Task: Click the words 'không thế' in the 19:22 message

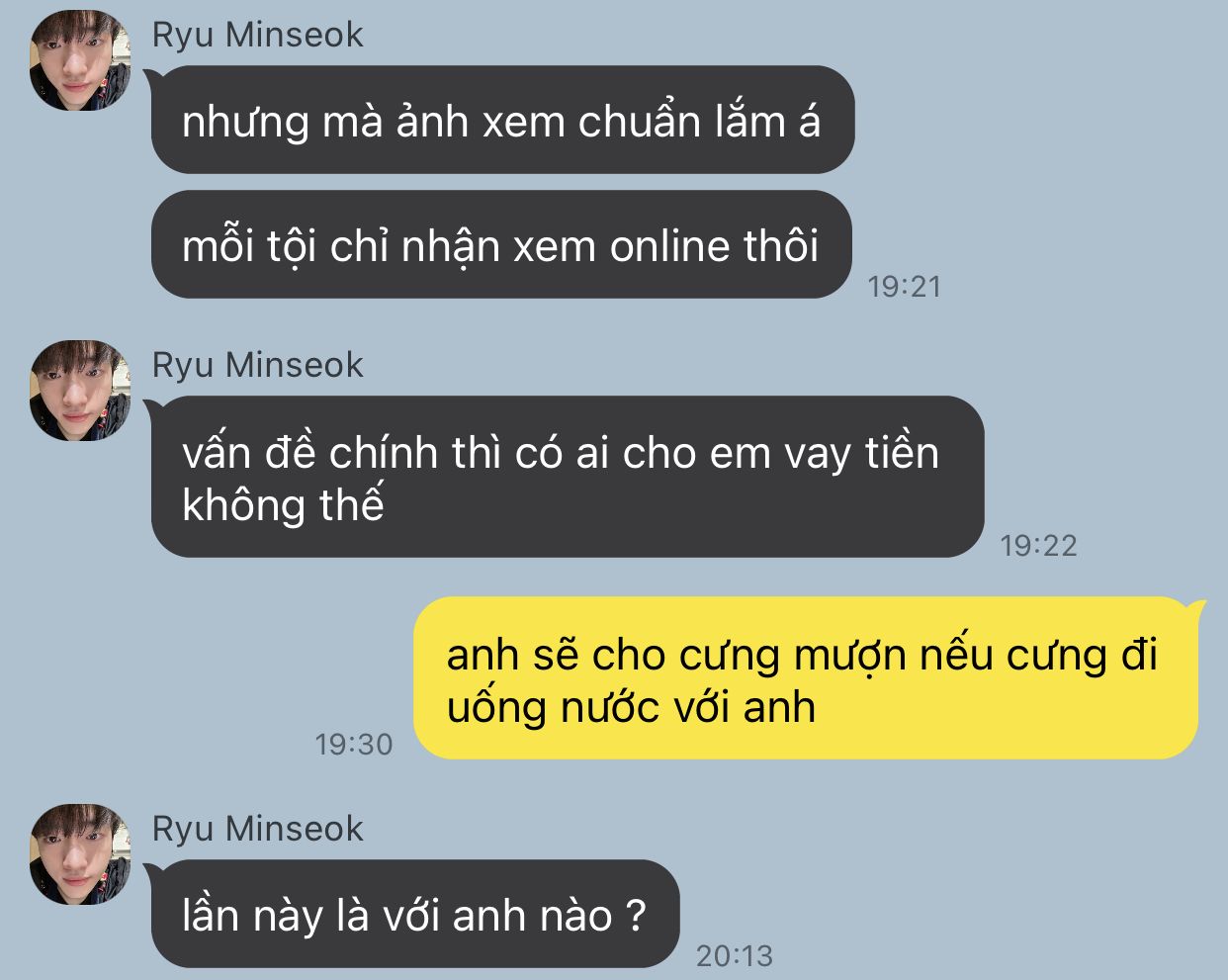Action: coord(283,505)
